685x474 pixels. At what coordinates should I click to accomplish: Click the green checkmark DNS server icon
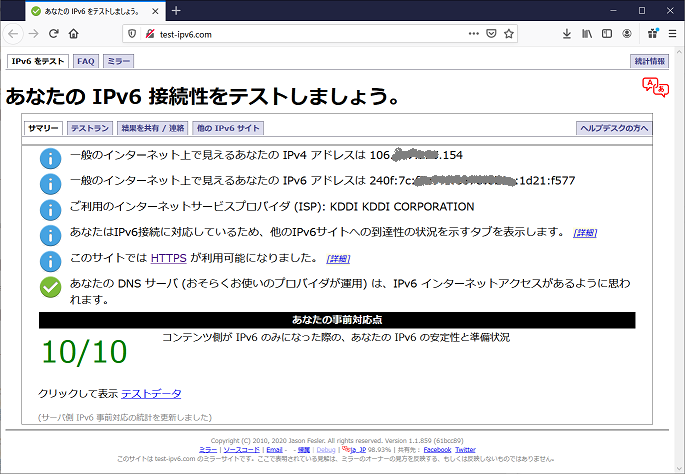point(50,287)
